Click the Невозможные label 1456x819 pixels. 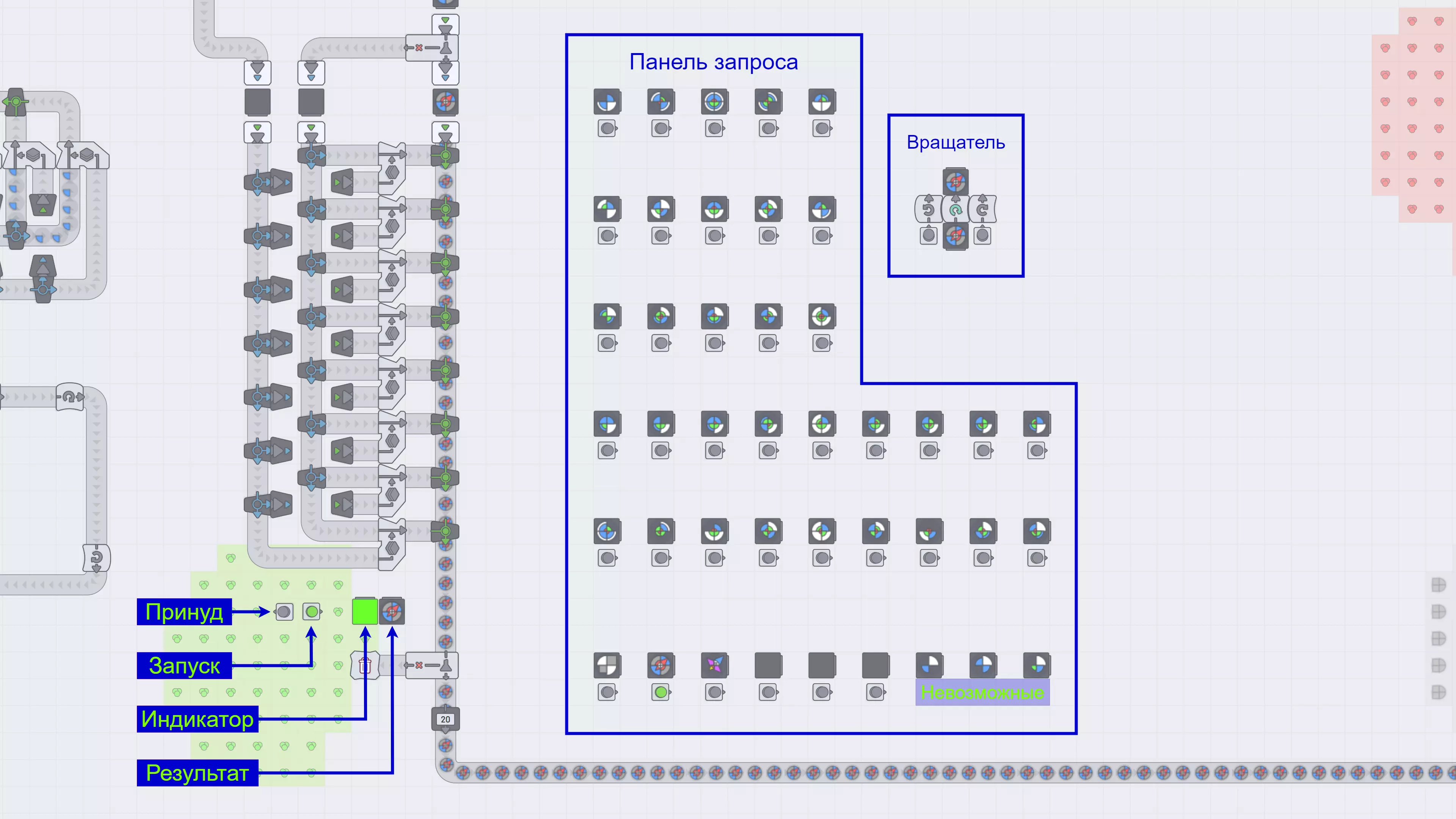[x=982, y=692]
